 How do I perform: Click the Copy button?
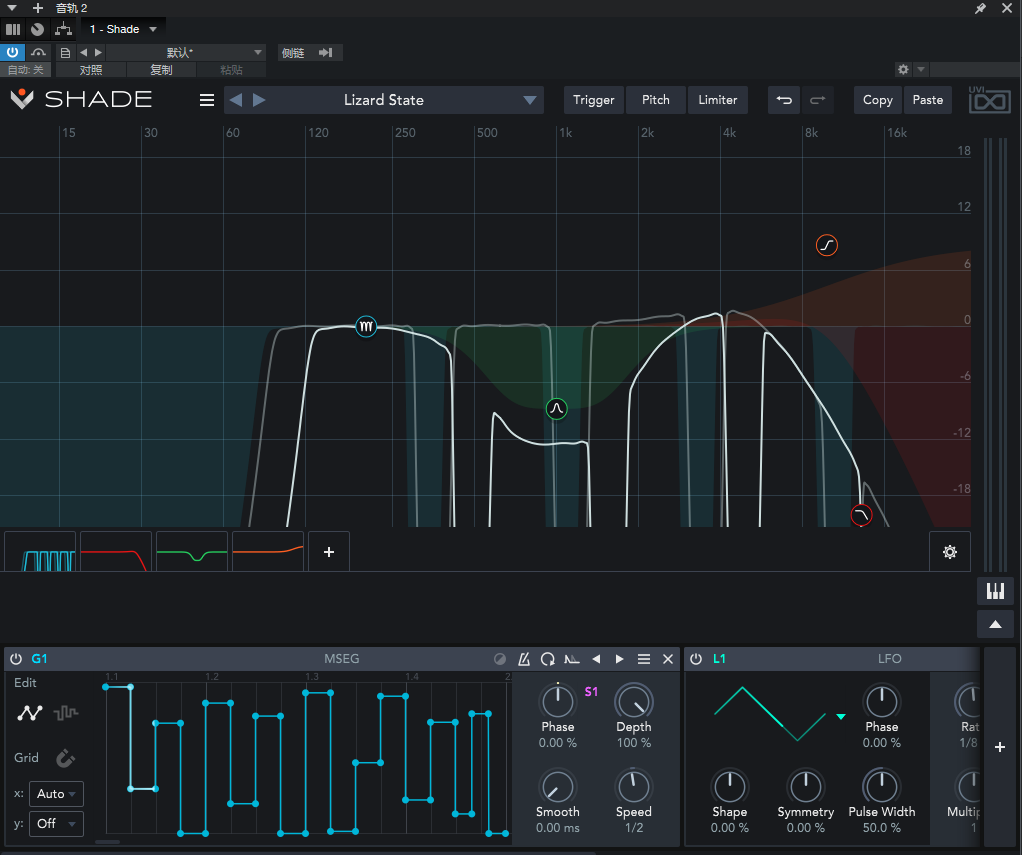click(x=877, y=100)
